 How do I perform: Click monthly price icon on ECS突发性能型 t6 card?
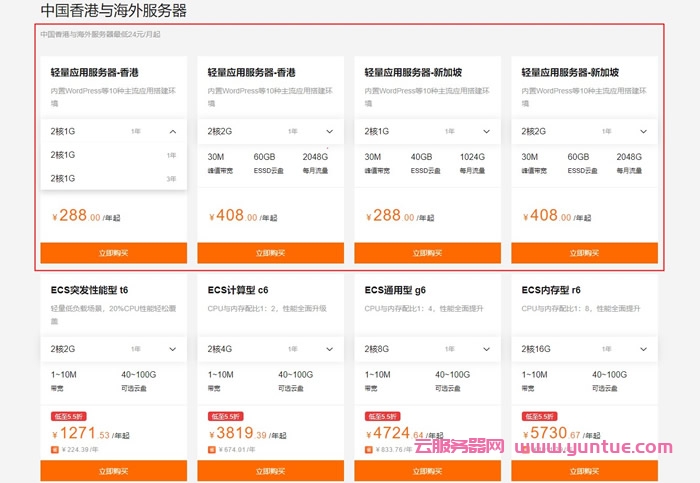coord(55,450)
